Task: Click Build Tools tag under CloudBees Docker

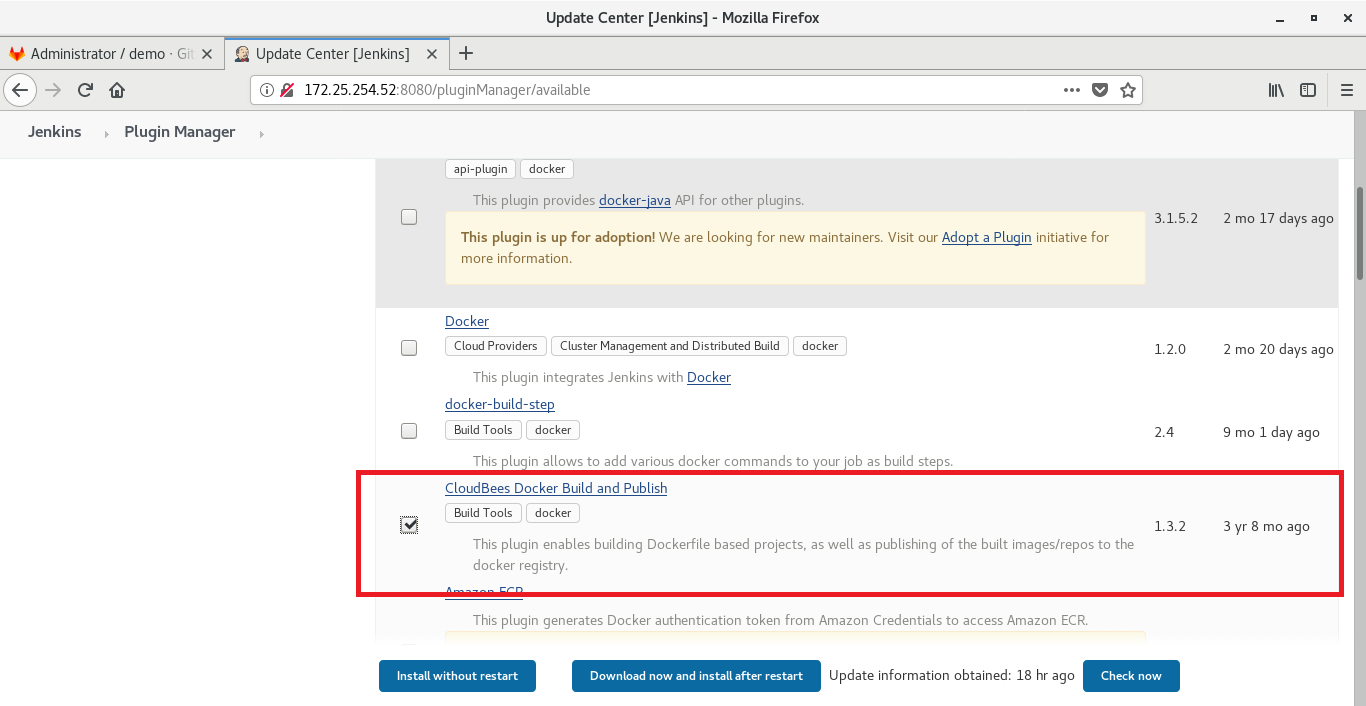Action: point(483,513)
